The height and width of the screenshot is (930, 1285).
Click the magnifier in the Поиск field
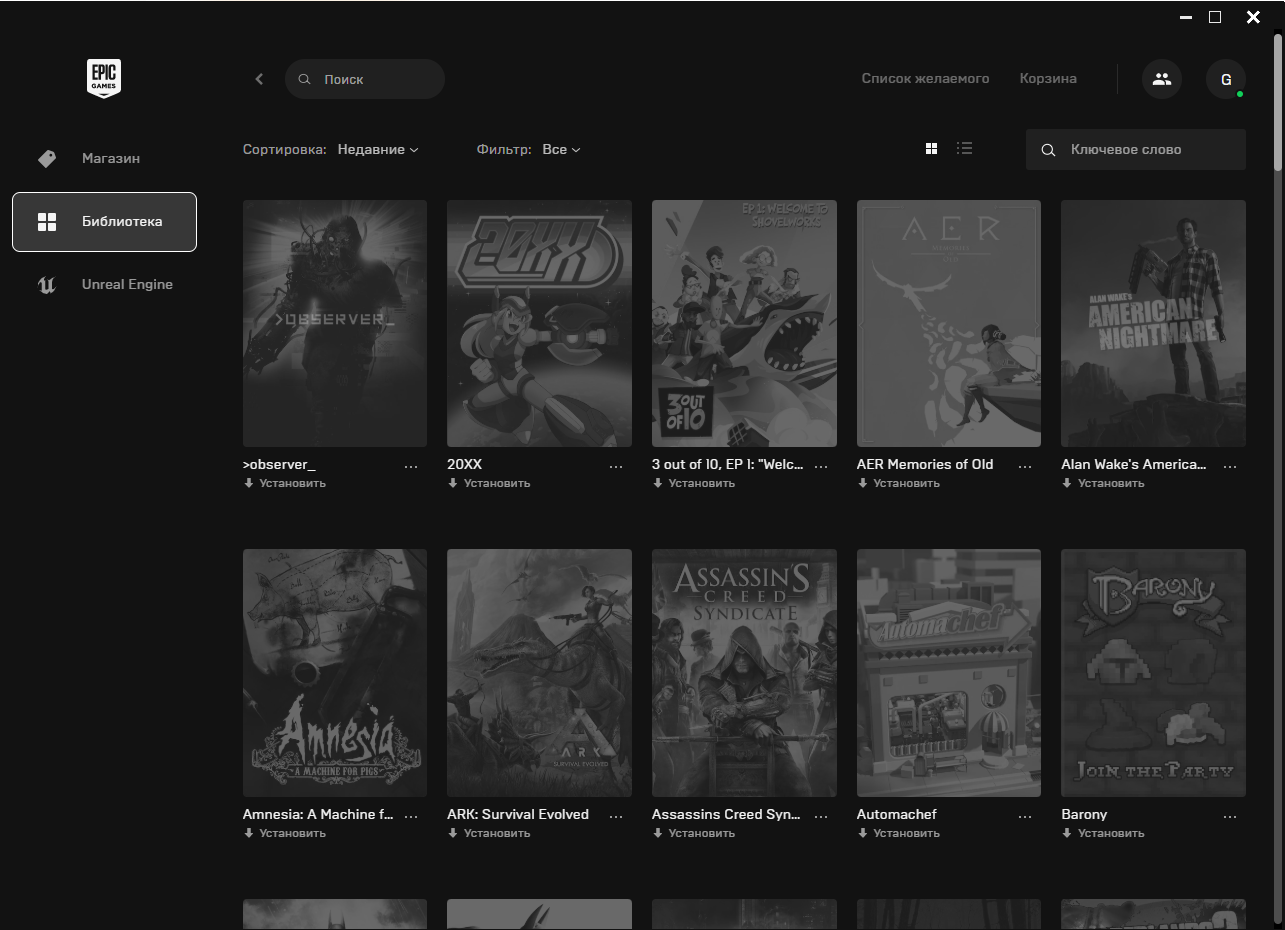305,79
